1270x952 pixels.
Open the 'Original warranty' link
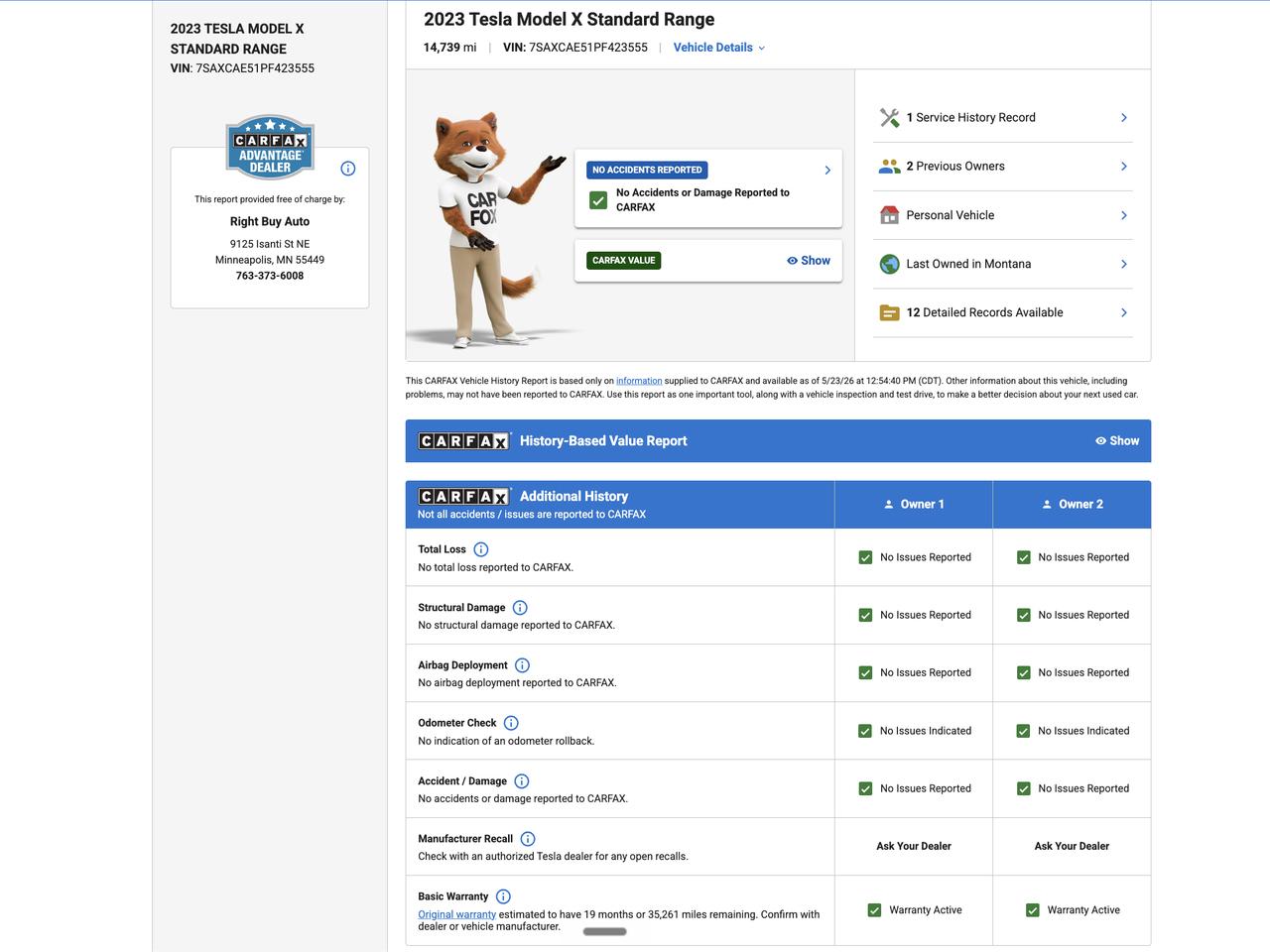tap(456, 914)
